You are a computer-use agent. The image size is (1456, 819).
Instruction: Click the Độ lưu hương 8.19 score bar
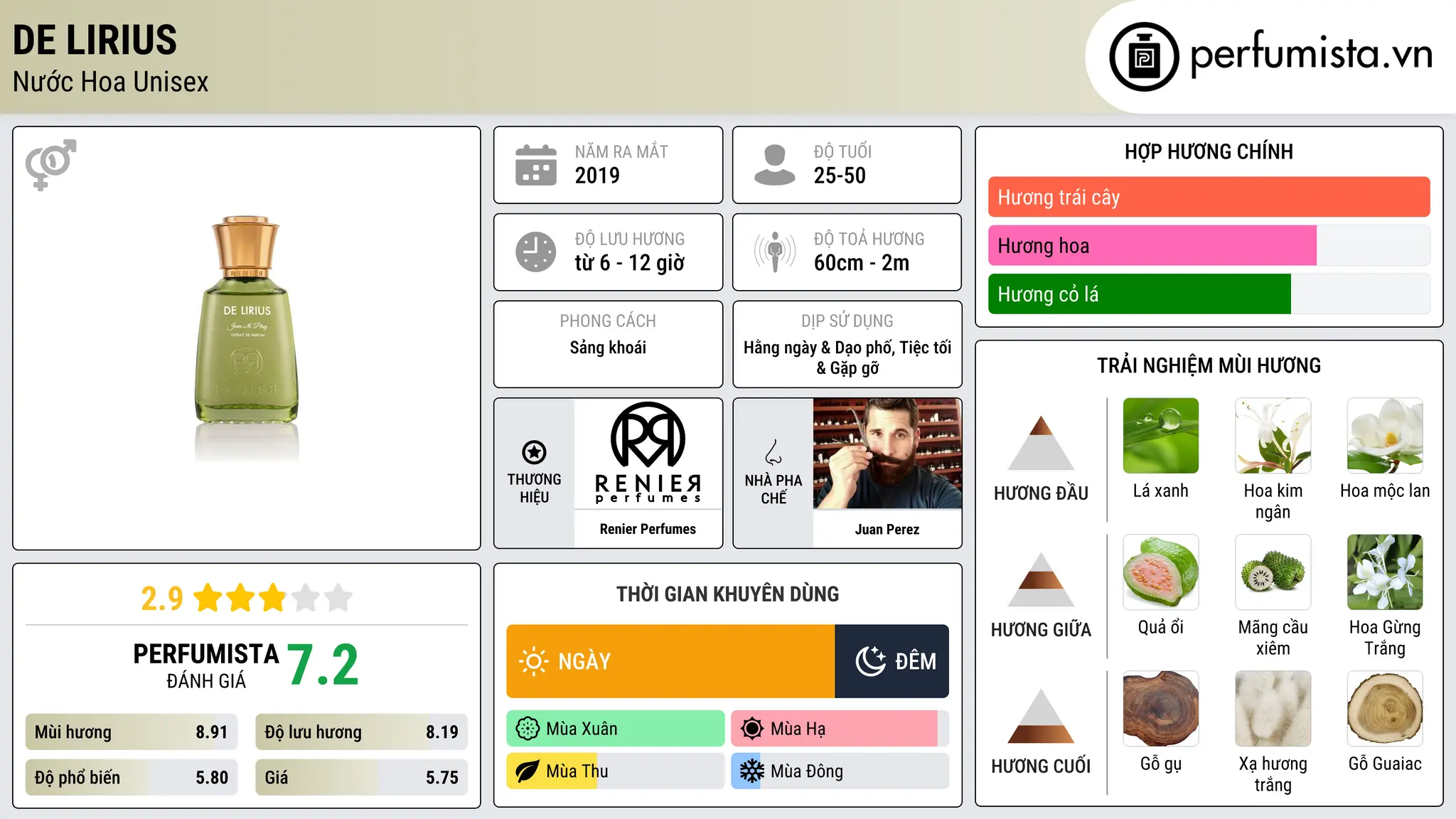(361, 732)
